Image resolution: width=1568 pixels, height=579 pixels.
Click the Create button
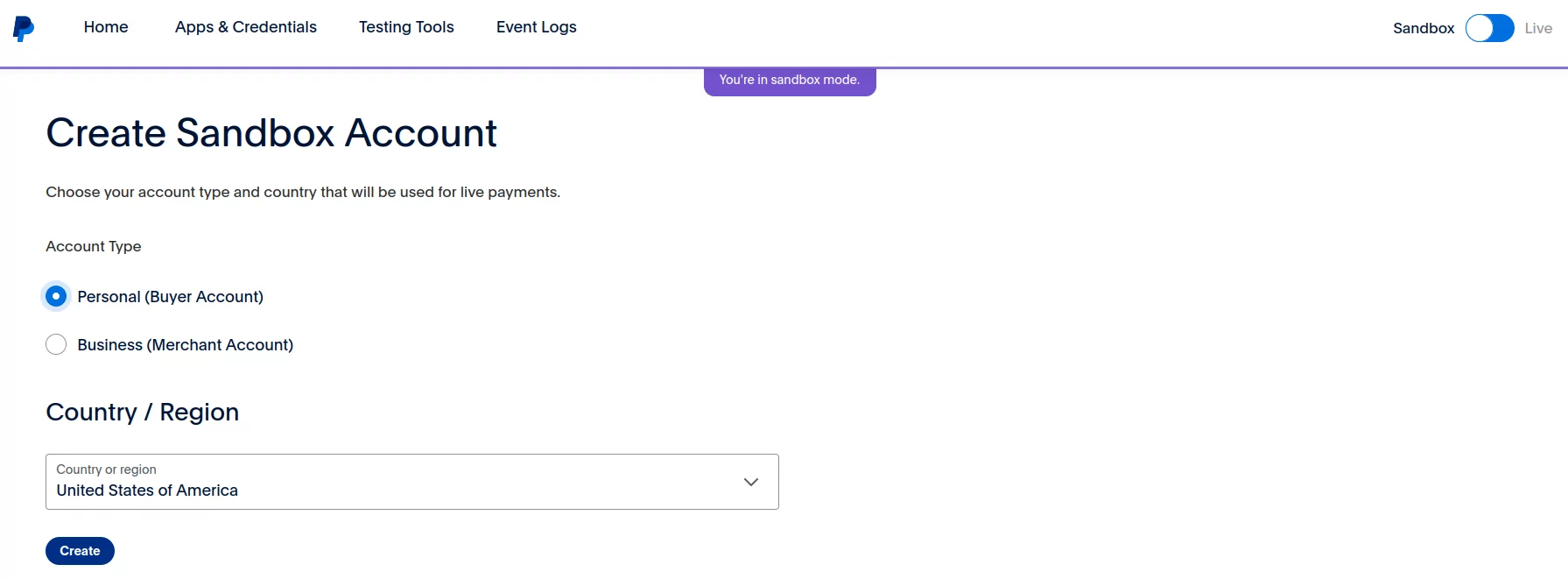point(80,551)
